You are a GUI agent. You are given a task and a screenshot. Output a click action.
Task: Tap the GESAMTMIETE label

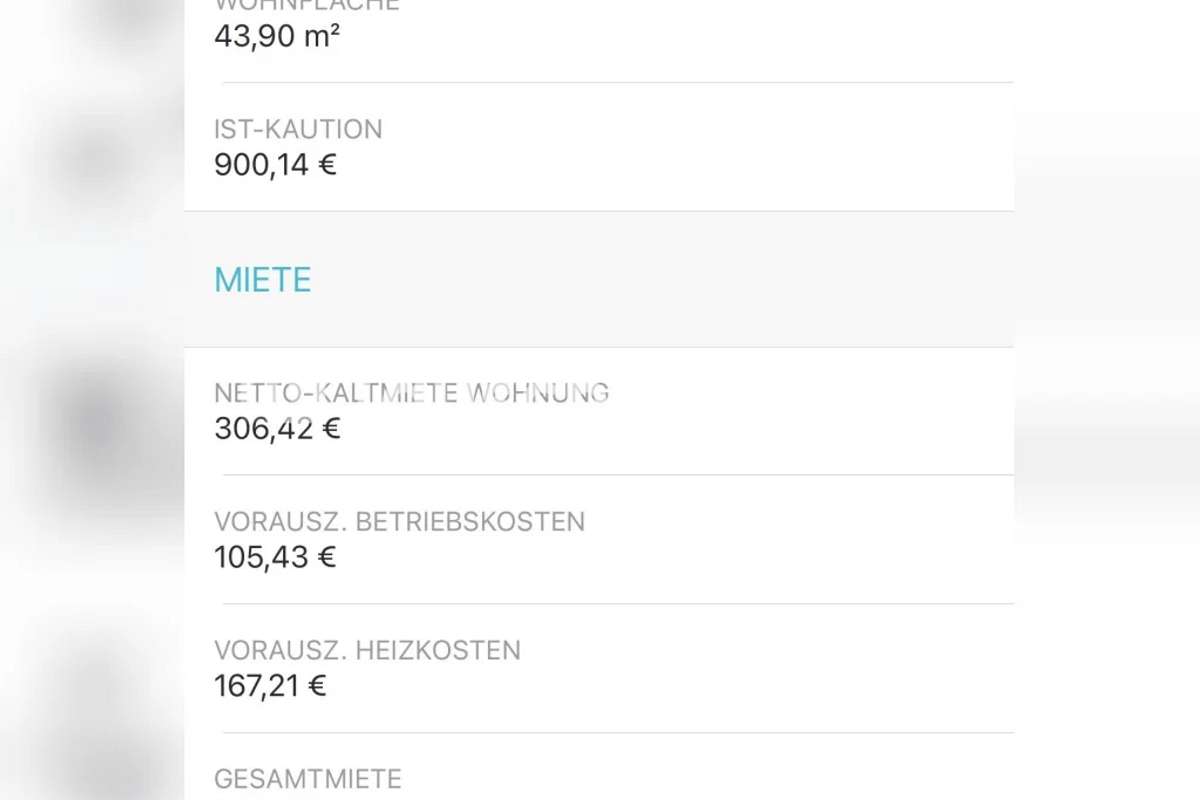308,779
